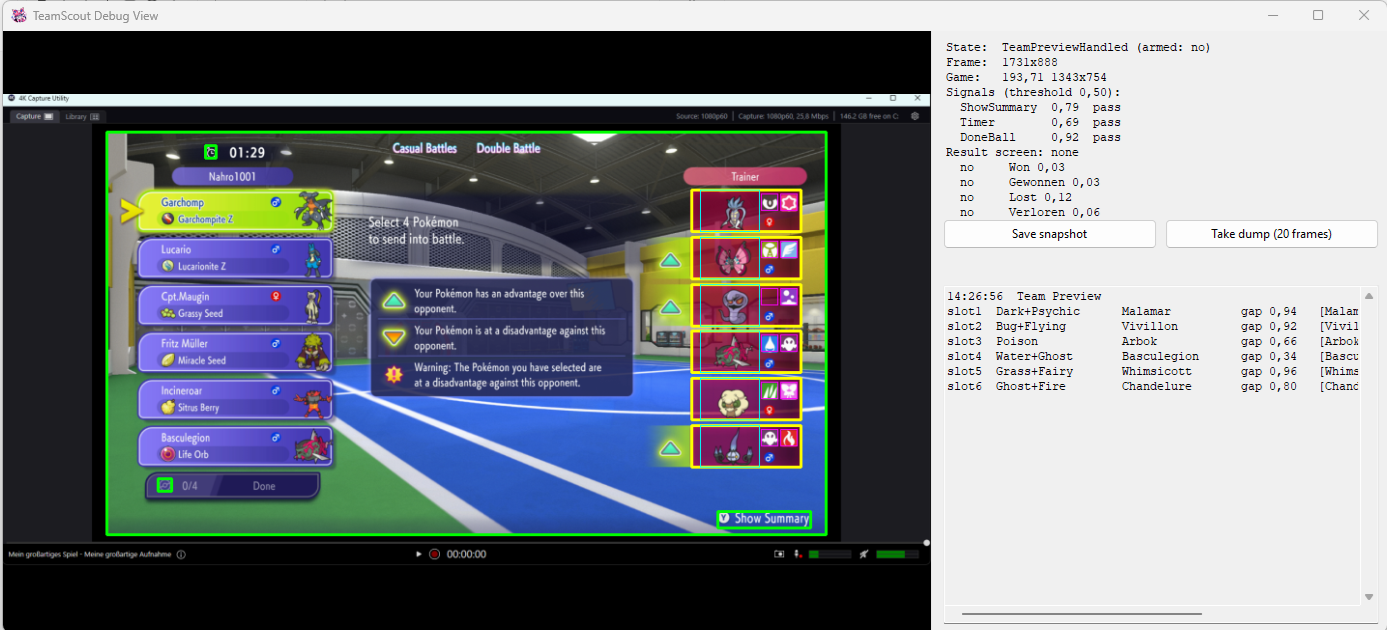1390x630 pixels.
Task: Click the slot4 Basculegion log row
Action: (x=1153, y=356)
